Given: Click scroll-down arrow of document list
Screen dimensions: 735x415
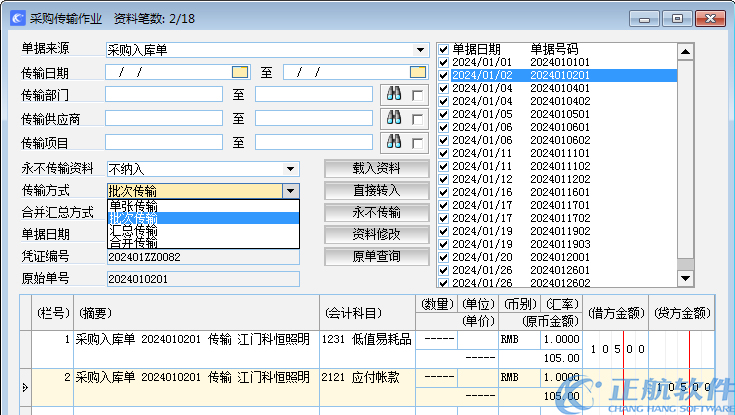Looking at the screenshot, I should point(685,278).
